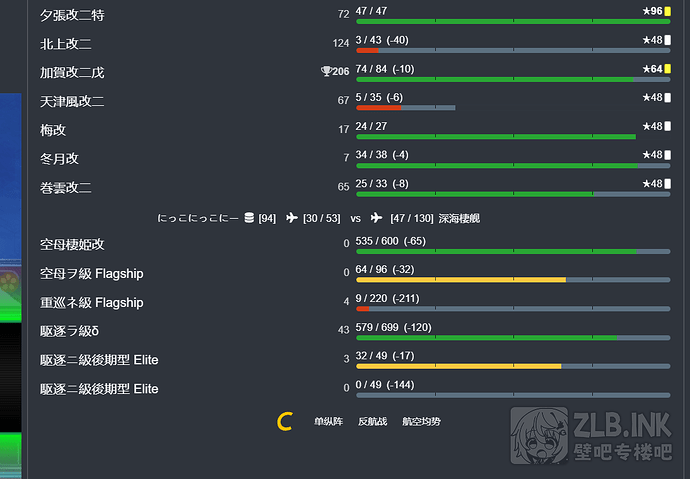Click the 深海棲艦 enemy fleet label
This screenshot has height=479, width=690.
coord(459,218)
